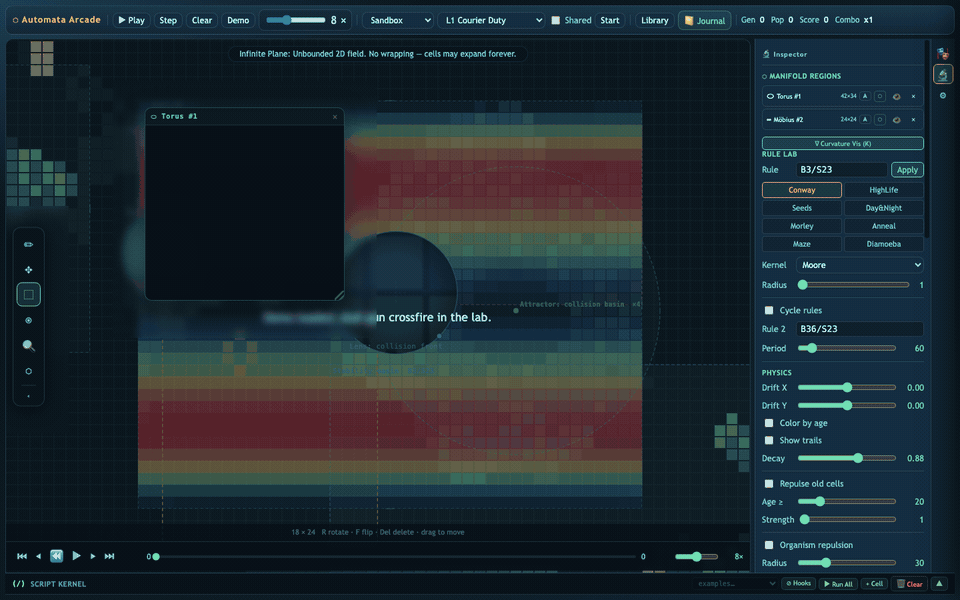Viewport: 960px width, 600px height.
Task: Toggle Torus #1 'A' option
Action: point(865,96)
